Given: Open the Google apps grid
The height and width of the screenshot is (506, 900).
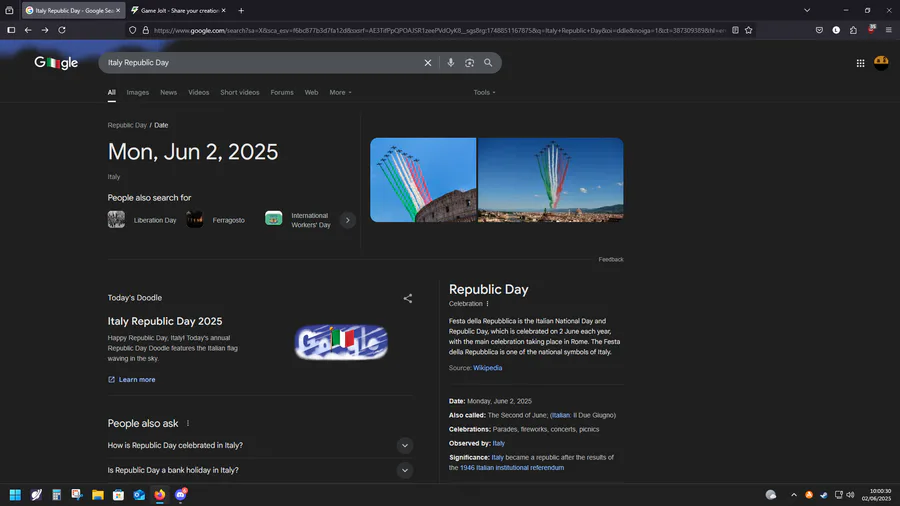Looking at the screenshot, I should [860, 63].
